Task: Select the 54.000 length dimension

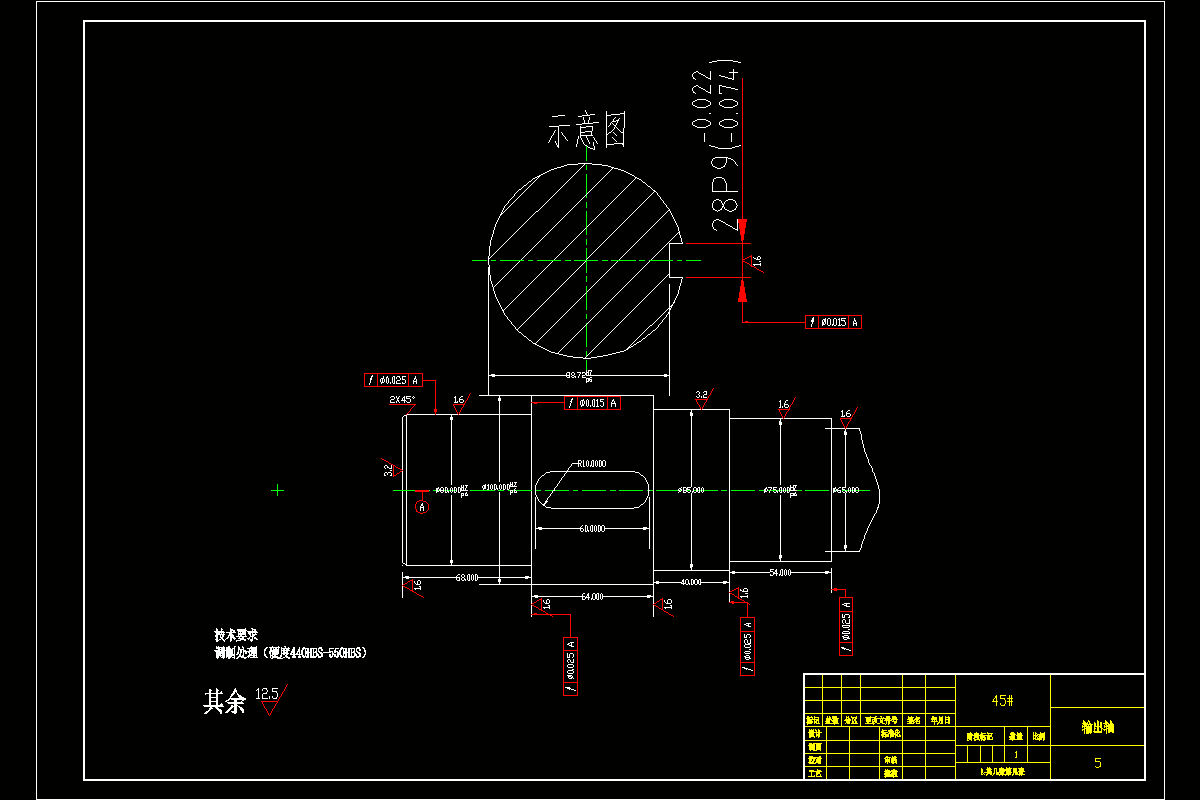Action: pos(780,572)
